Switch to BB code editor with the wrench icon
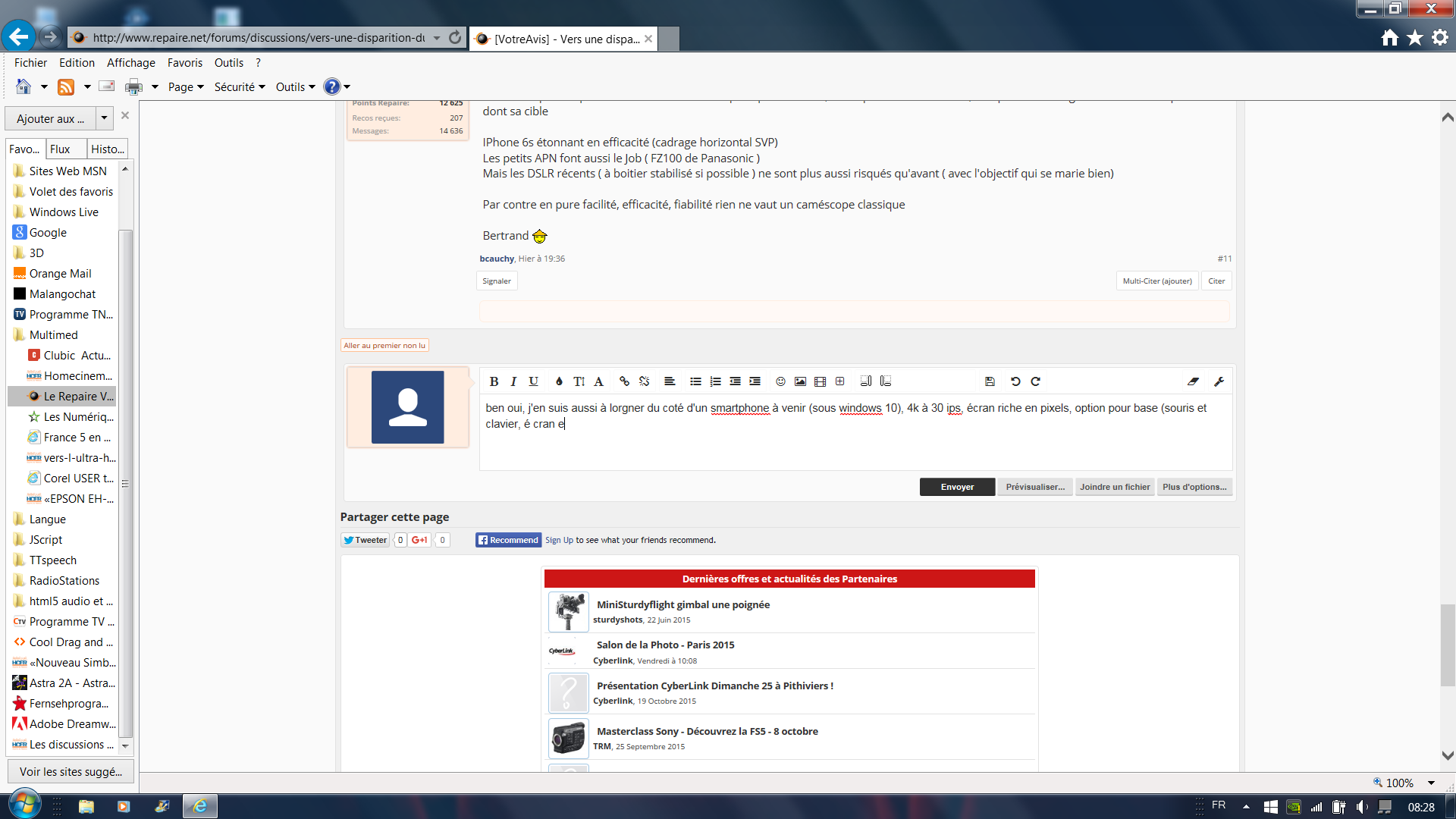The height and width of the screenshot is (819, 1456). [1219, 381]
